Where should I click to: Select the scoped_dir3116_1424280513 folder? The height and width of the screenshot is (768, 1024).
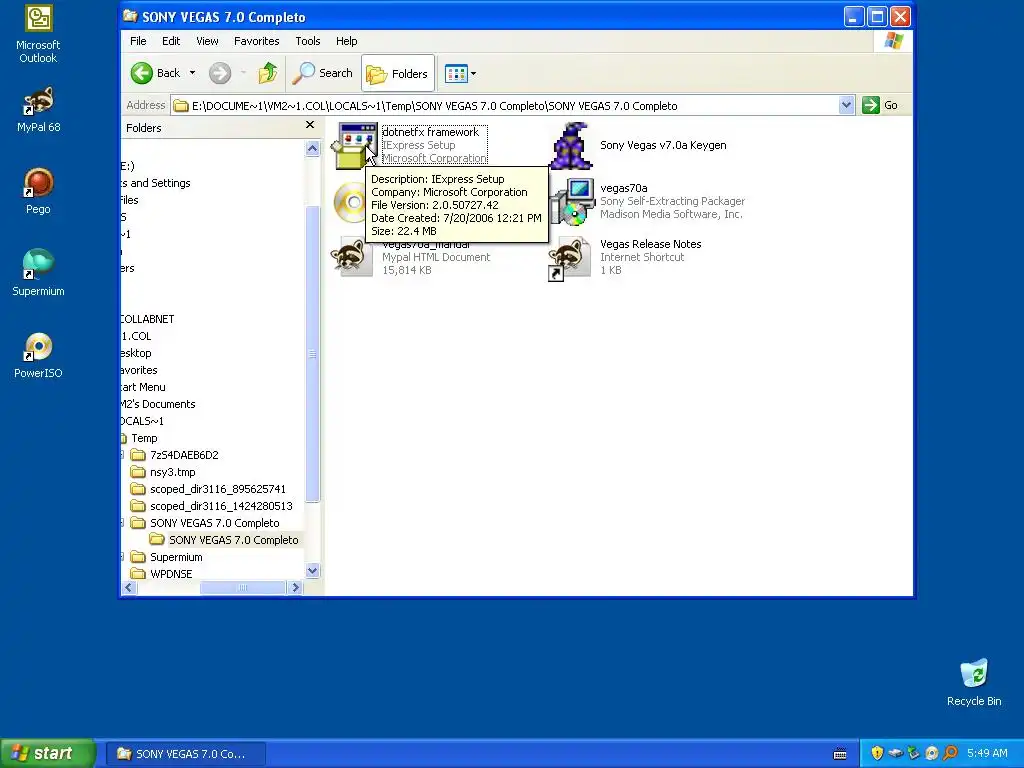221,506
